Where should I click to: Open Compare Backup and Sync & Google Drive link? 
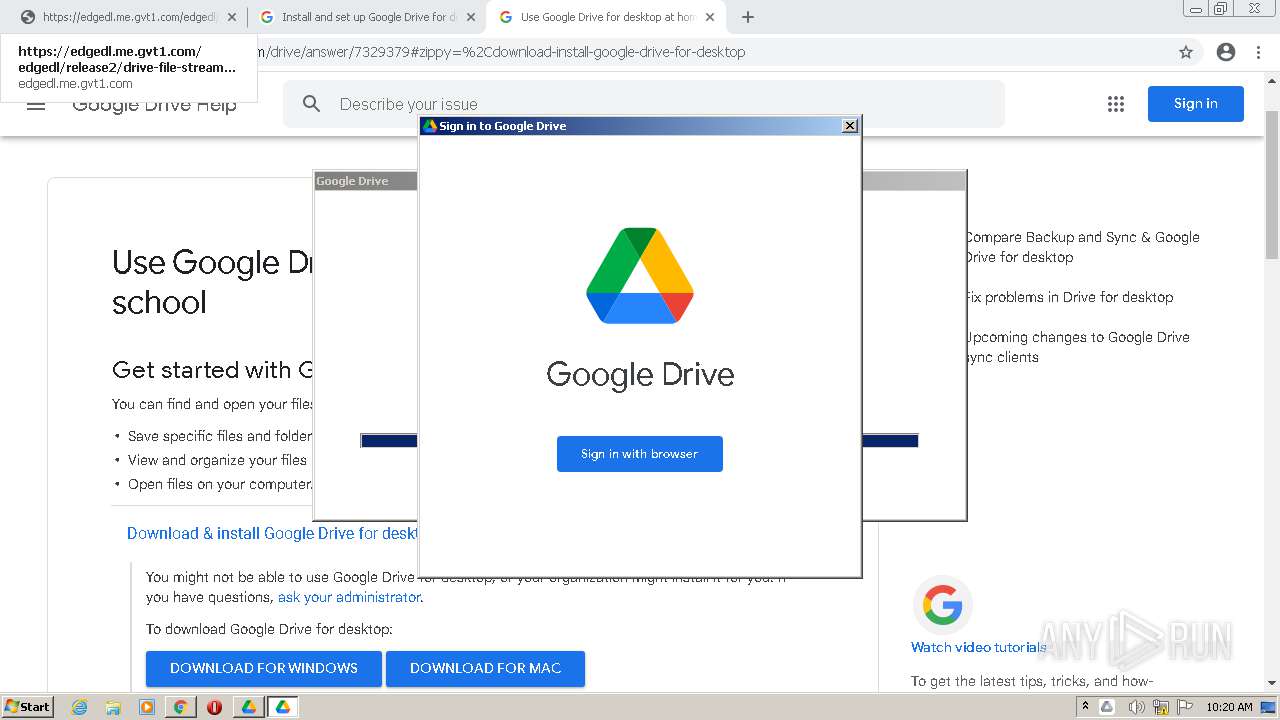1082,247
